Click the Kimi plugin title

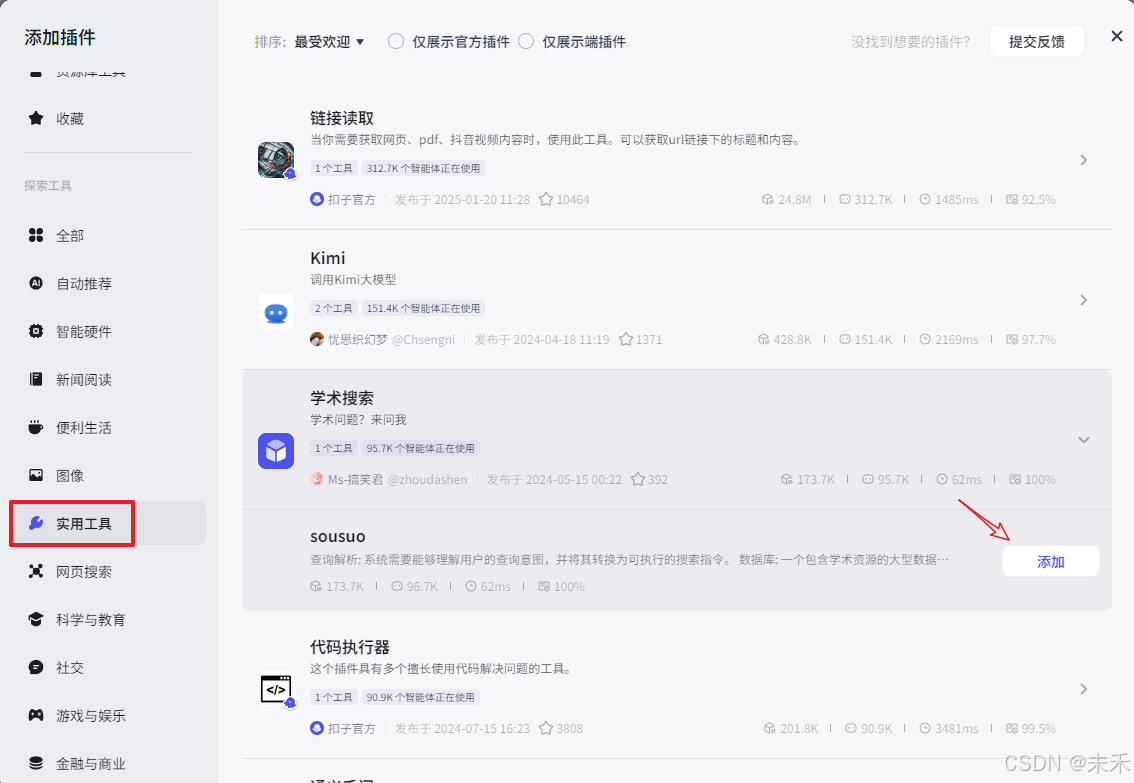(328, 258)
